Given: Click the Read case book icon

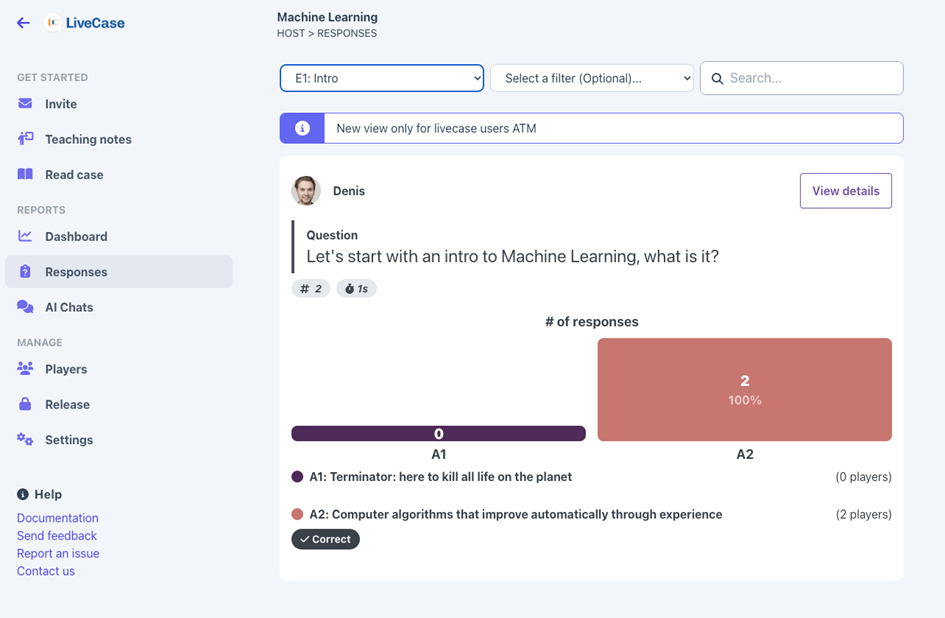Looking at the screenshot, I should coord(25,174).
